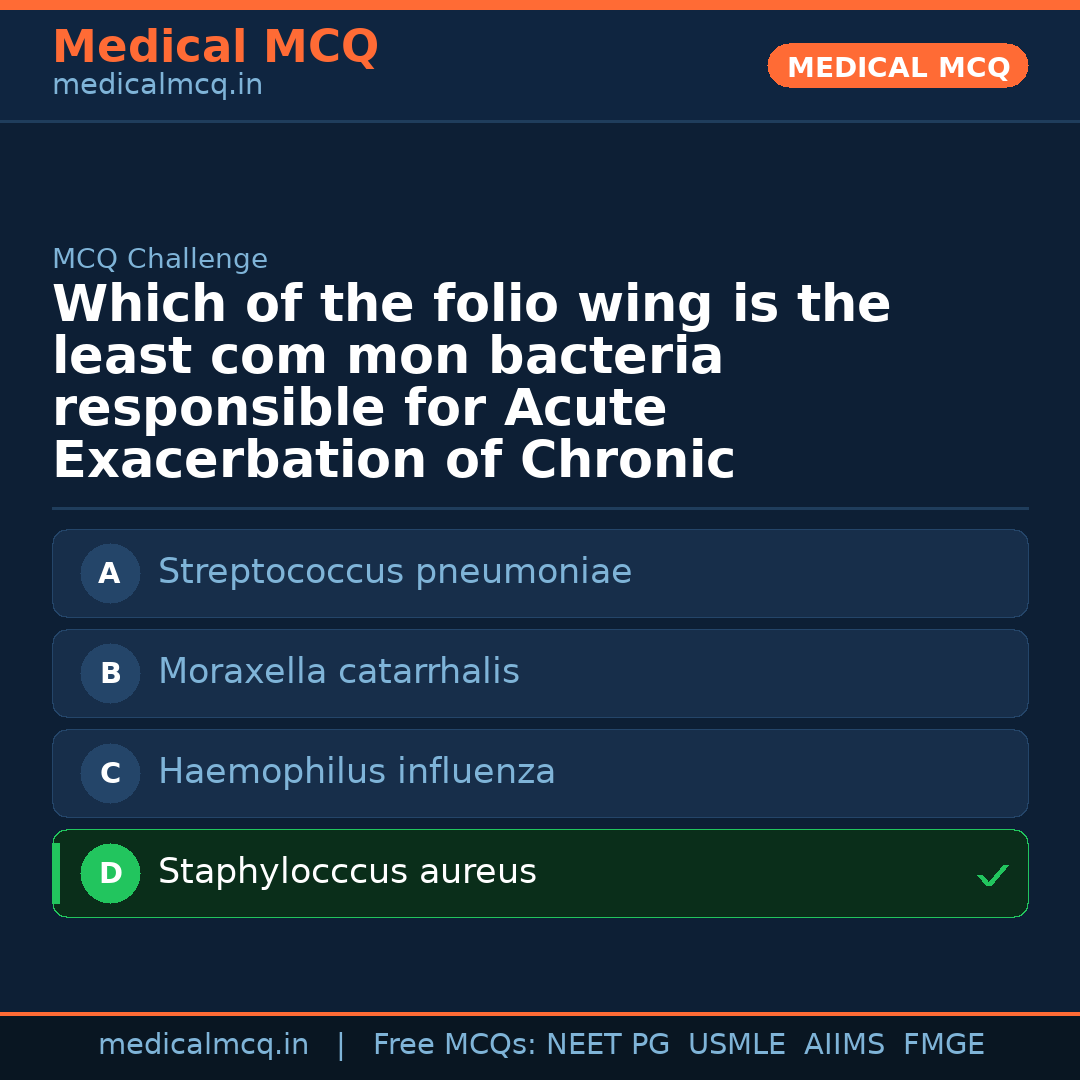Click the truncated question text to expand it
The height and width of the screenshot is (1080, 1080).
coord(471,380)
